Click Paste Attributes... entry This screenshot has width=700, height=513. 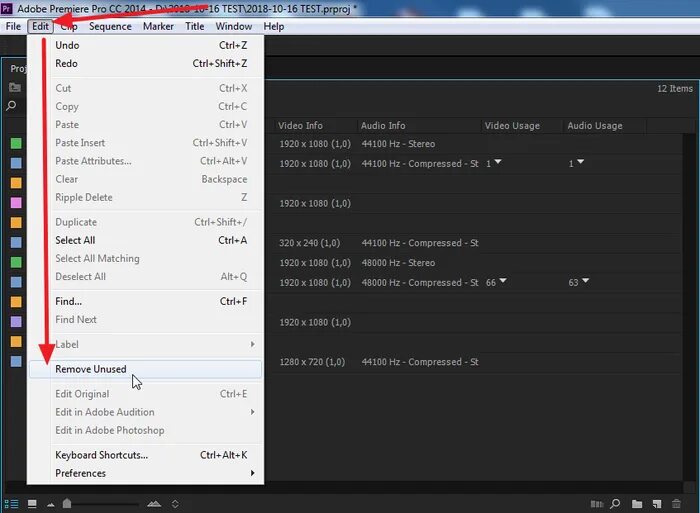(x=146, y=161)
